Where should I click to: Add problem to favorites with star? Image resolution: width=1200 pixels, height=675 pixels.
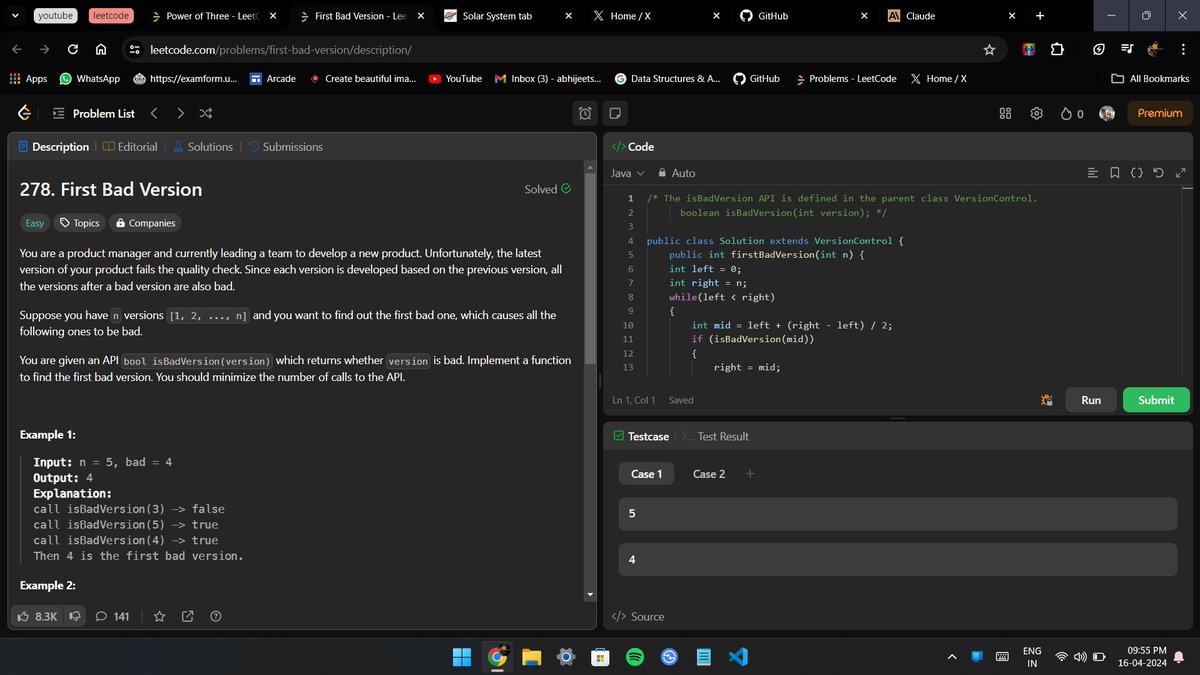coord(159,617)
